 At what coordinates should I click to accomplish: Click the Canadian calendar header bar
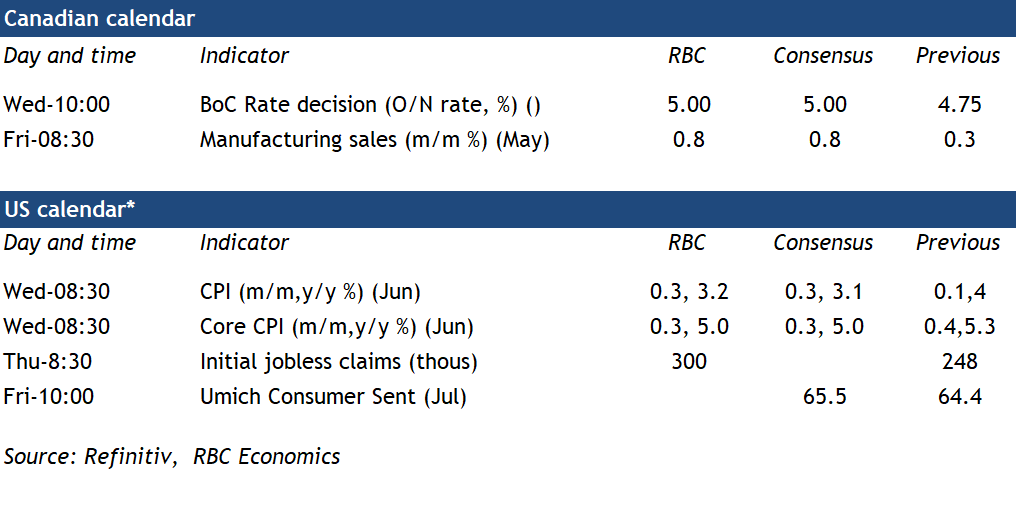(x=507, y=18)
